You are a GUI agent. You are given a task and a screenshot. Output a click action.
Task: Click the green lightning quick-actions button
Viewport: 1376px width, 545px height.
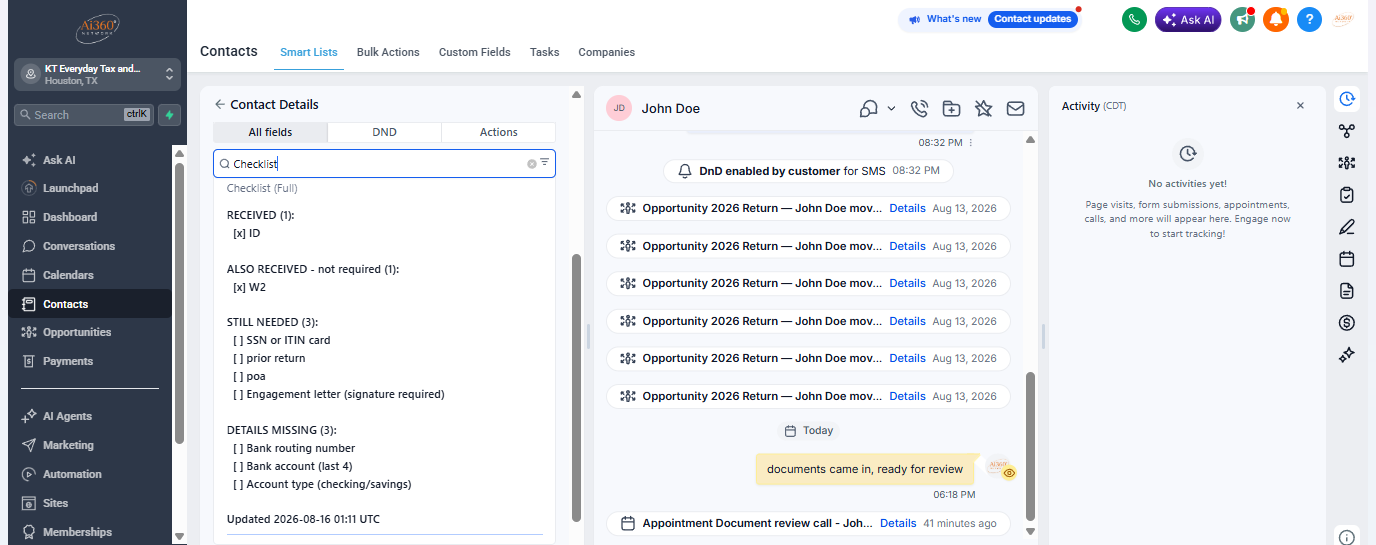coord(169,114)
